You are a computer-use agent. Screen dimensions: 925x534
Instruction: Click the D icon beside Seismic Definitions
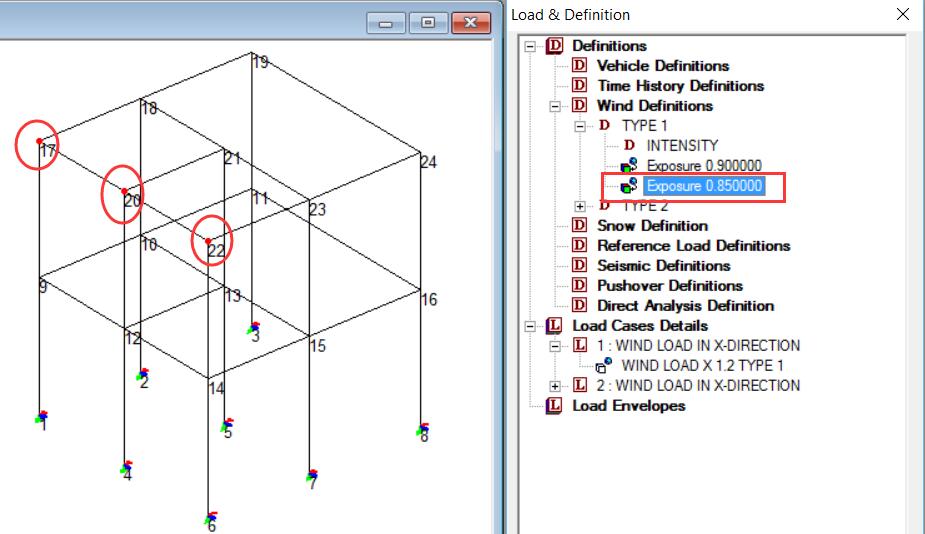579,266
